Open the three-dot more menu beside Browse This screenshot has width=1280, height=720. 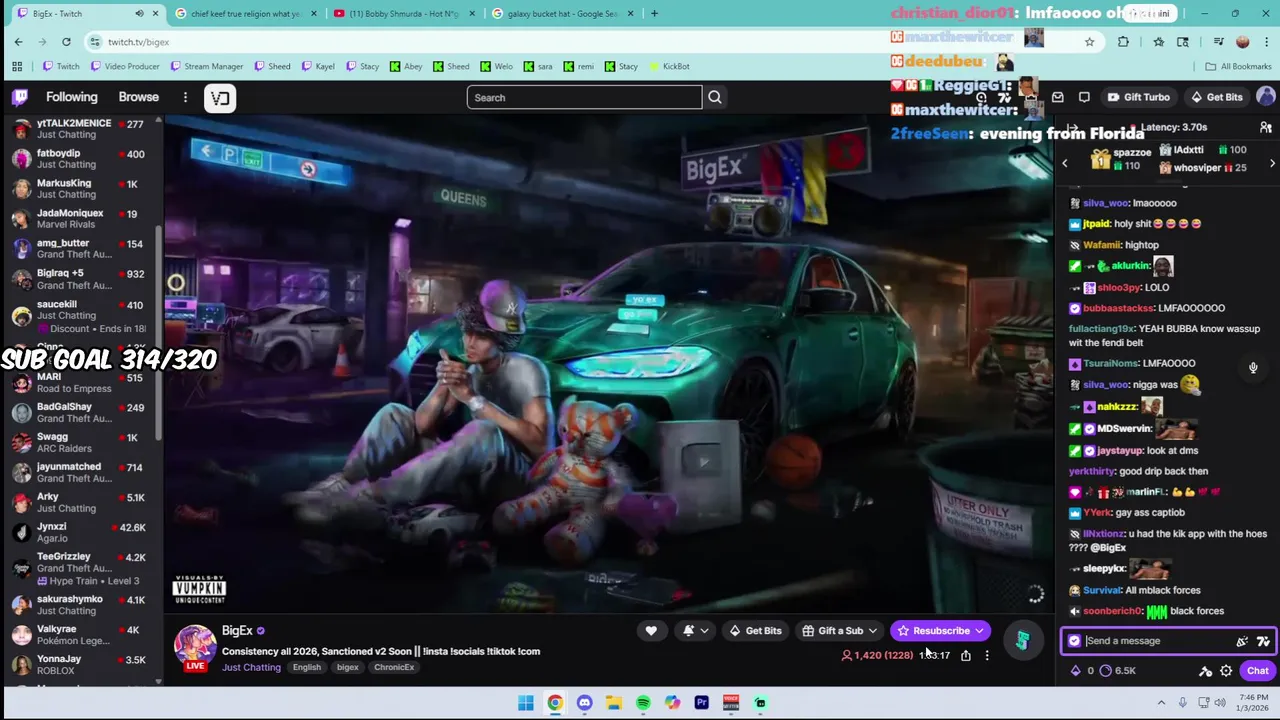point(185,97)
